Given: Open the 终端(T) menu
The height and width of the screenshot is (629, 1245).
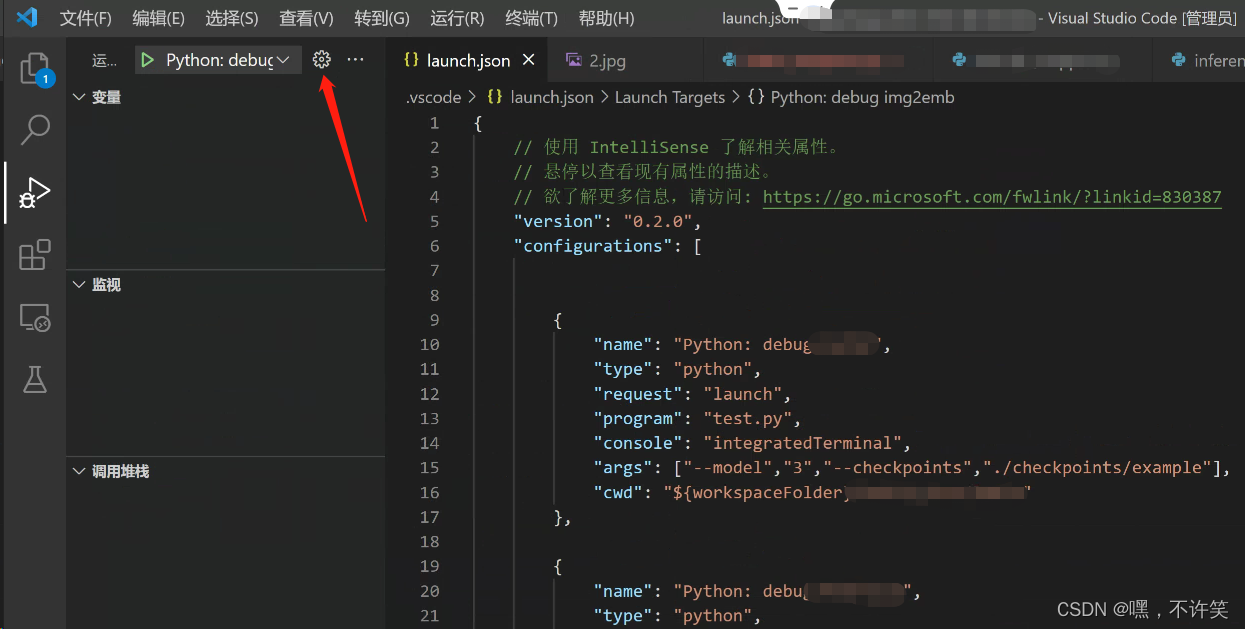Looking at the screenshot, I should click(531, 18).
